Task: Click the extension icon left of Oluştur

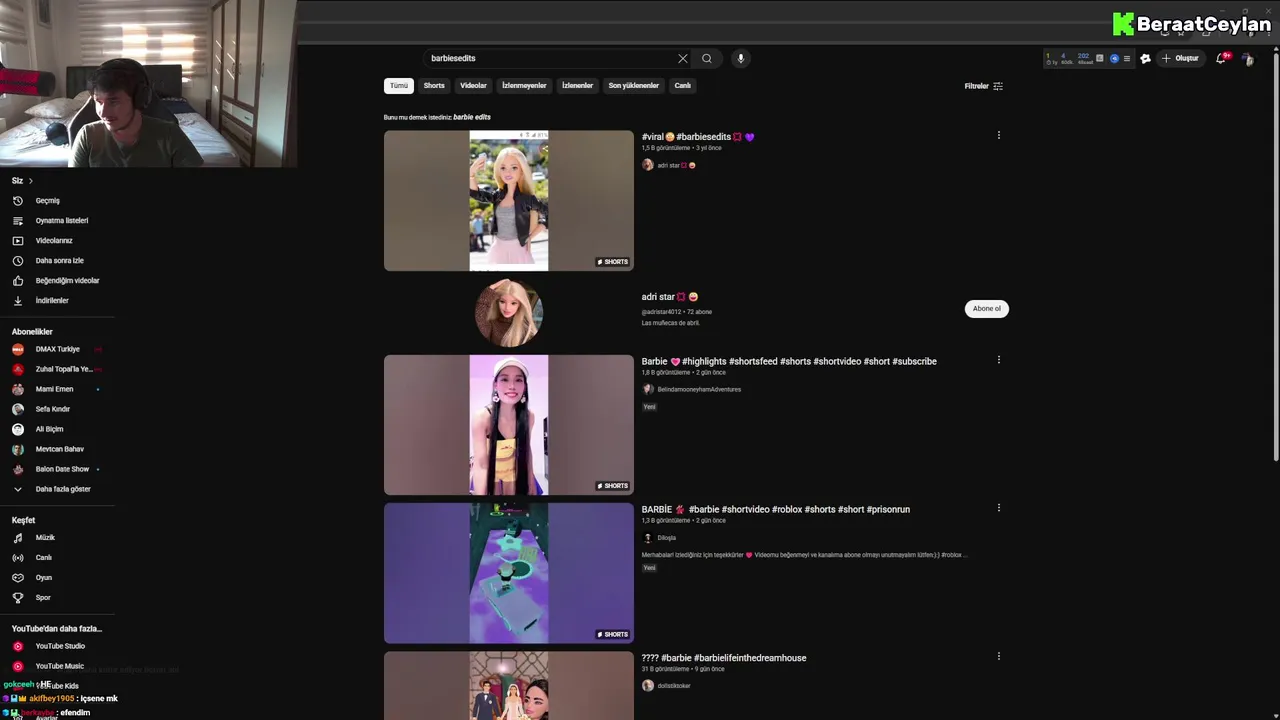Action: tap(1146, 59)
